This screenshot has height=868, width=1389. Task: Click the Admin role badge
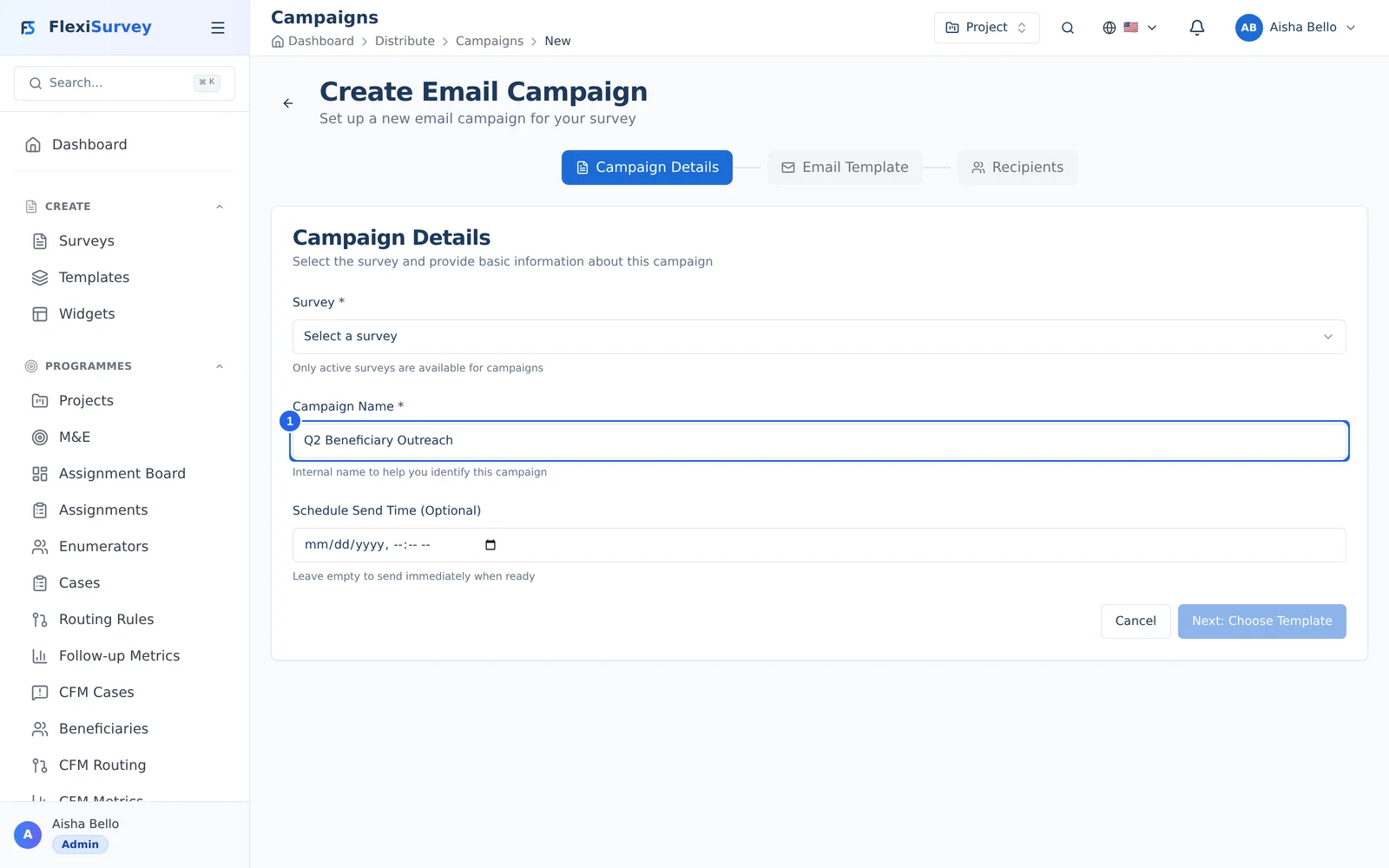click(x=80, y=845)
